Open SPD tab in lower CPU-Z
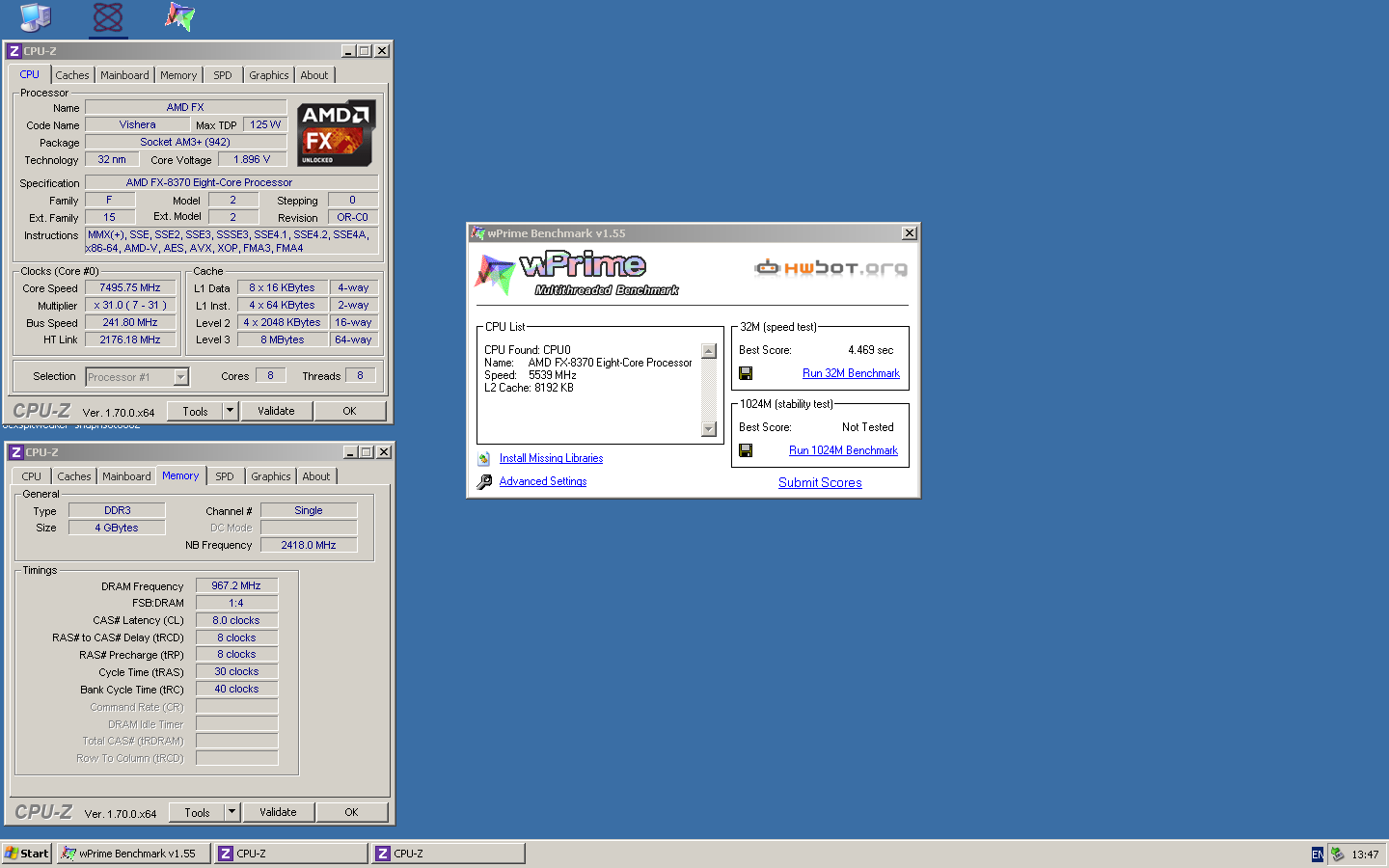 point(225,476)
